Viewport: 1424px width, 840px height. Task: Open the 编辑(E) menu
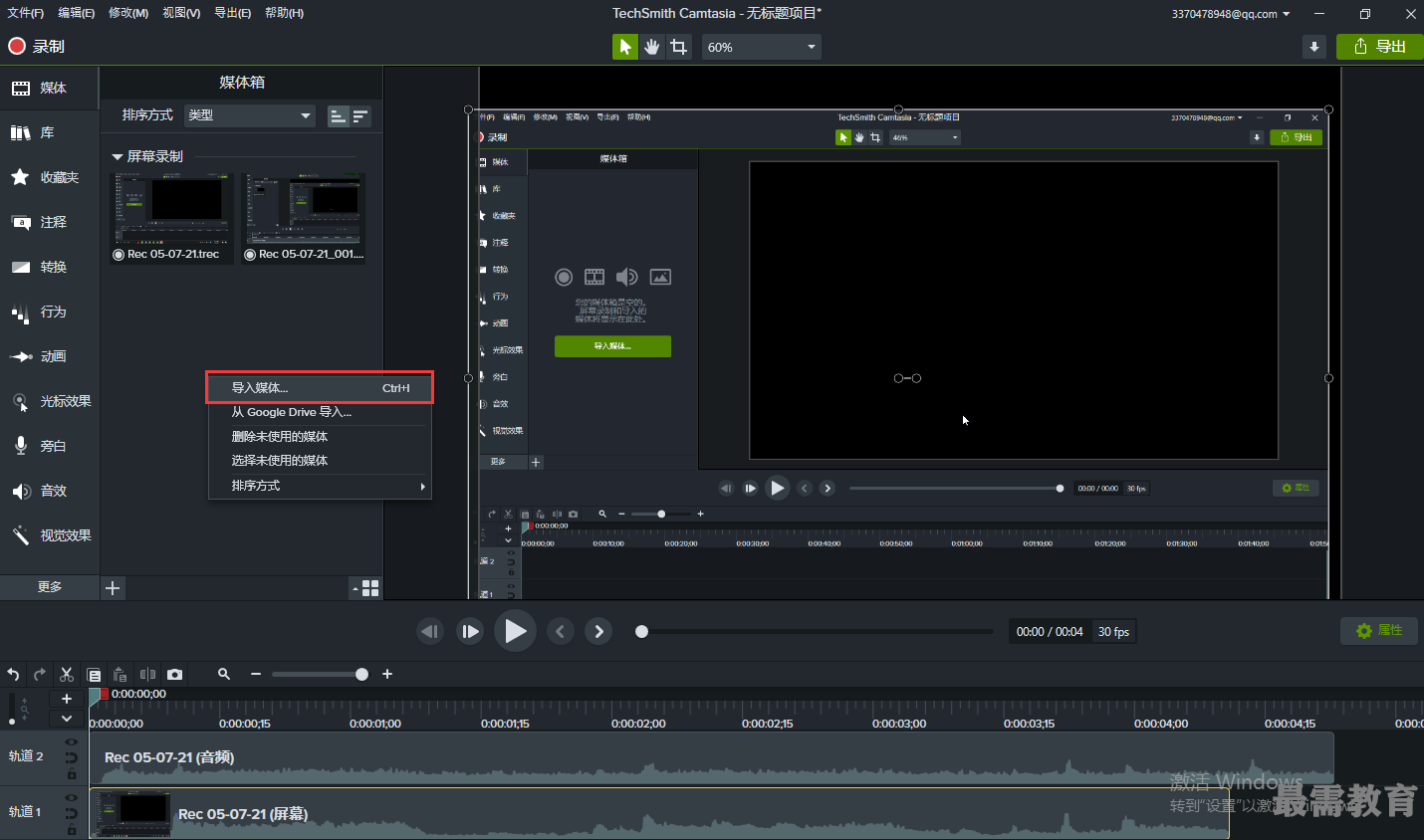pyautogui.click(x=77, y=13)
